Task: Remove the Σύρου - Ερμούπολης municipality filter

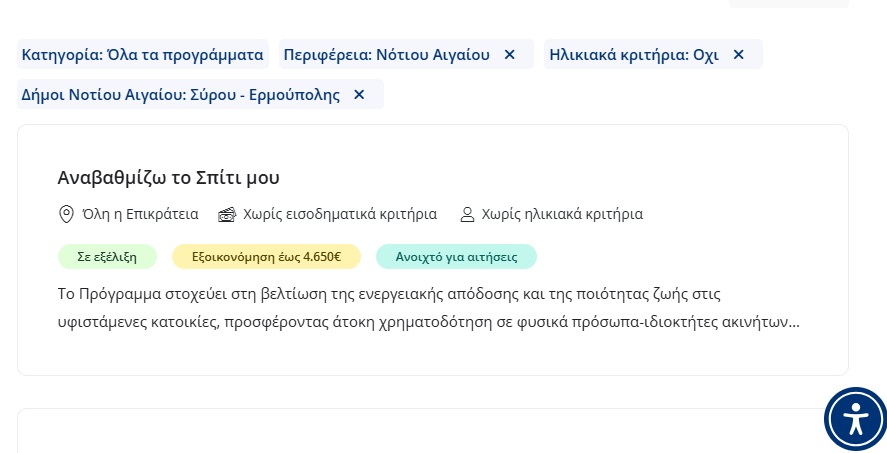Action: (x=359, y=95)
